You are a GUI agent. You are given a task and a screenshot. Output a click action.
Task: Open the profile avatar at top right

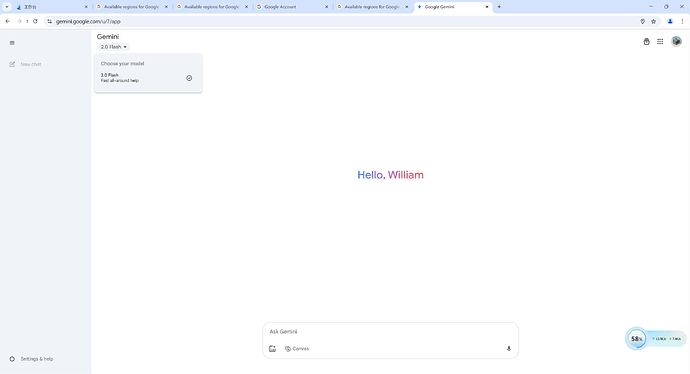[x=676, y=41]
